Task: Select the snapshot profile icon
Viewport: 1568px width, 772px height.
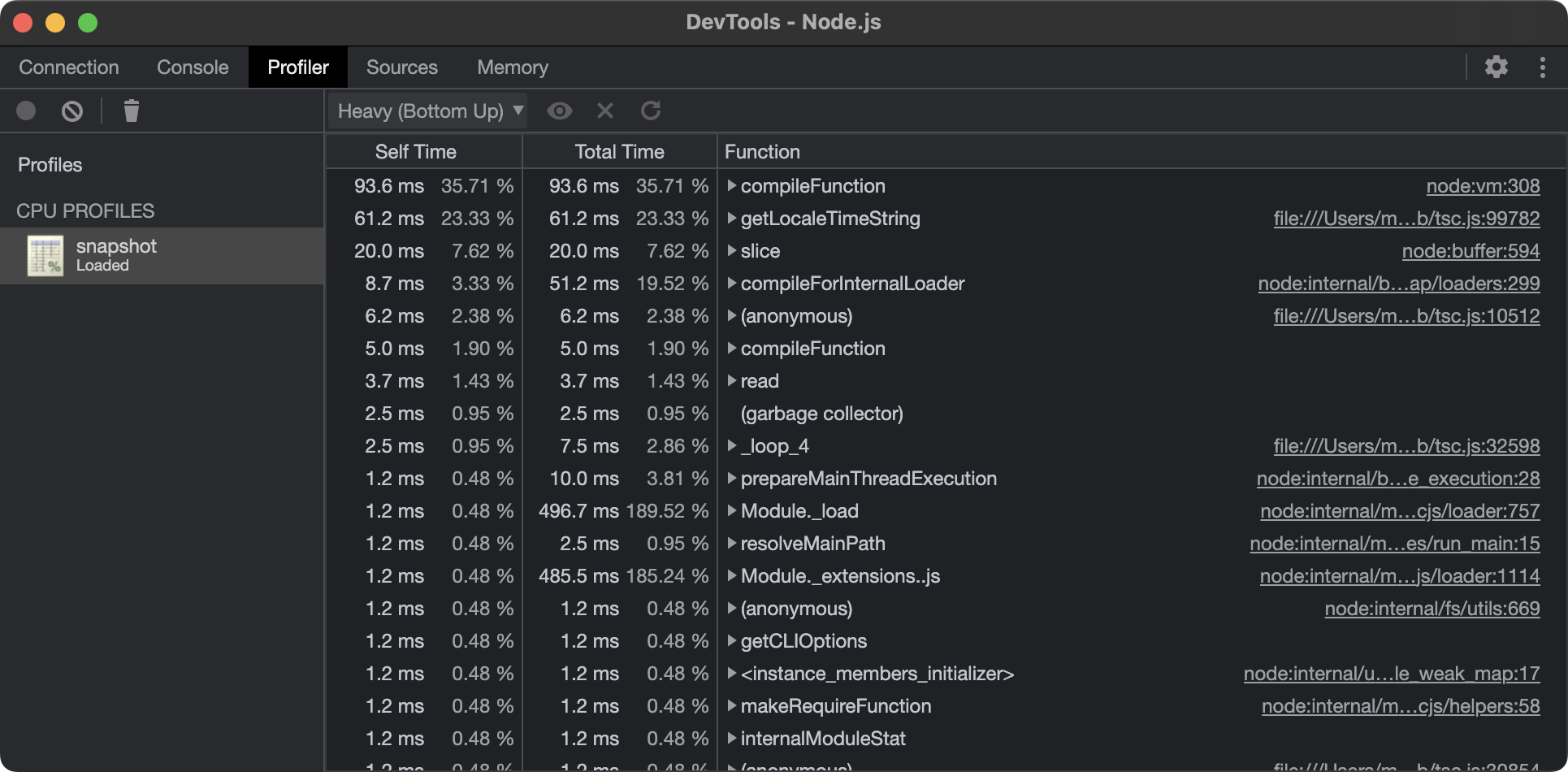Action: [45, 255]
